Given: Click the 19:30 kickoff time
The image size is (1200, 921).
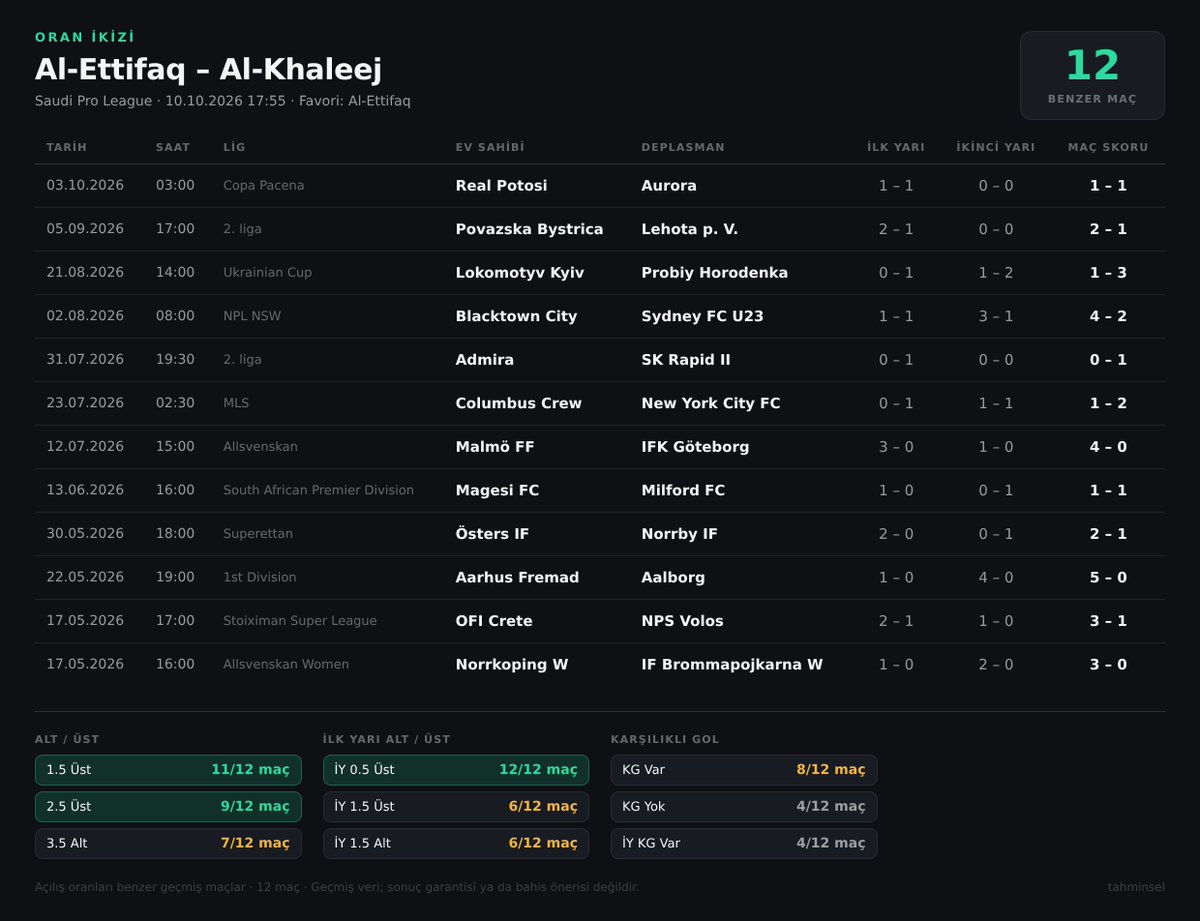Looking at the screenshot, I should 175,360.
